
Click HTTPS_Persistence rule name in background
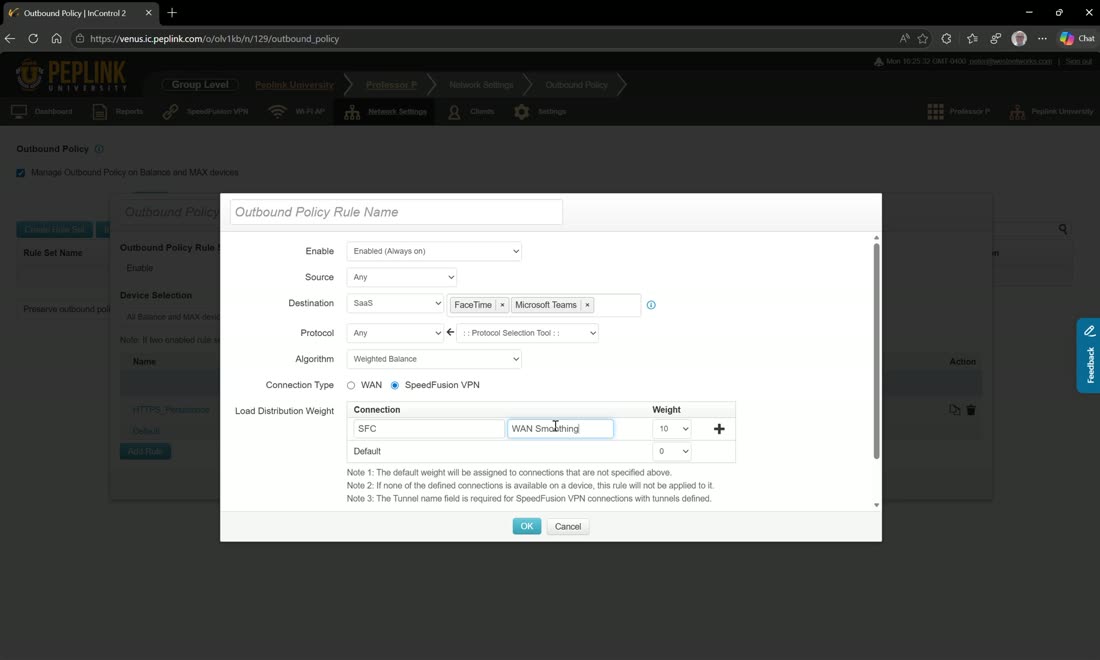[171, 410]
